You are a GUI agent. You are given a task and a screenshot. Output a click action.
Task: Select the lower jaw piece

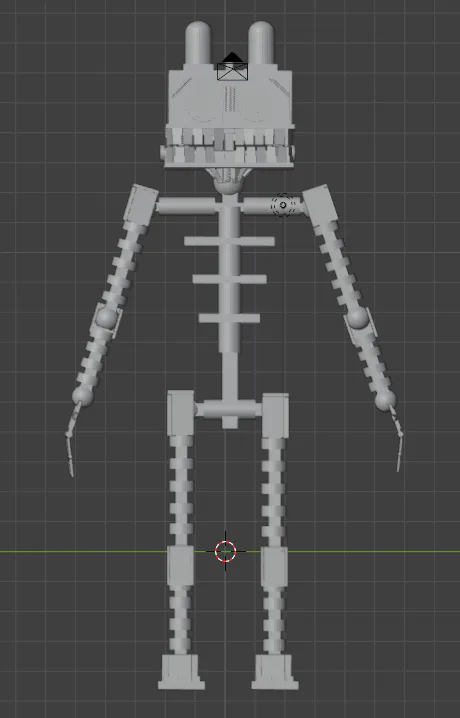[x=227, y=157]
